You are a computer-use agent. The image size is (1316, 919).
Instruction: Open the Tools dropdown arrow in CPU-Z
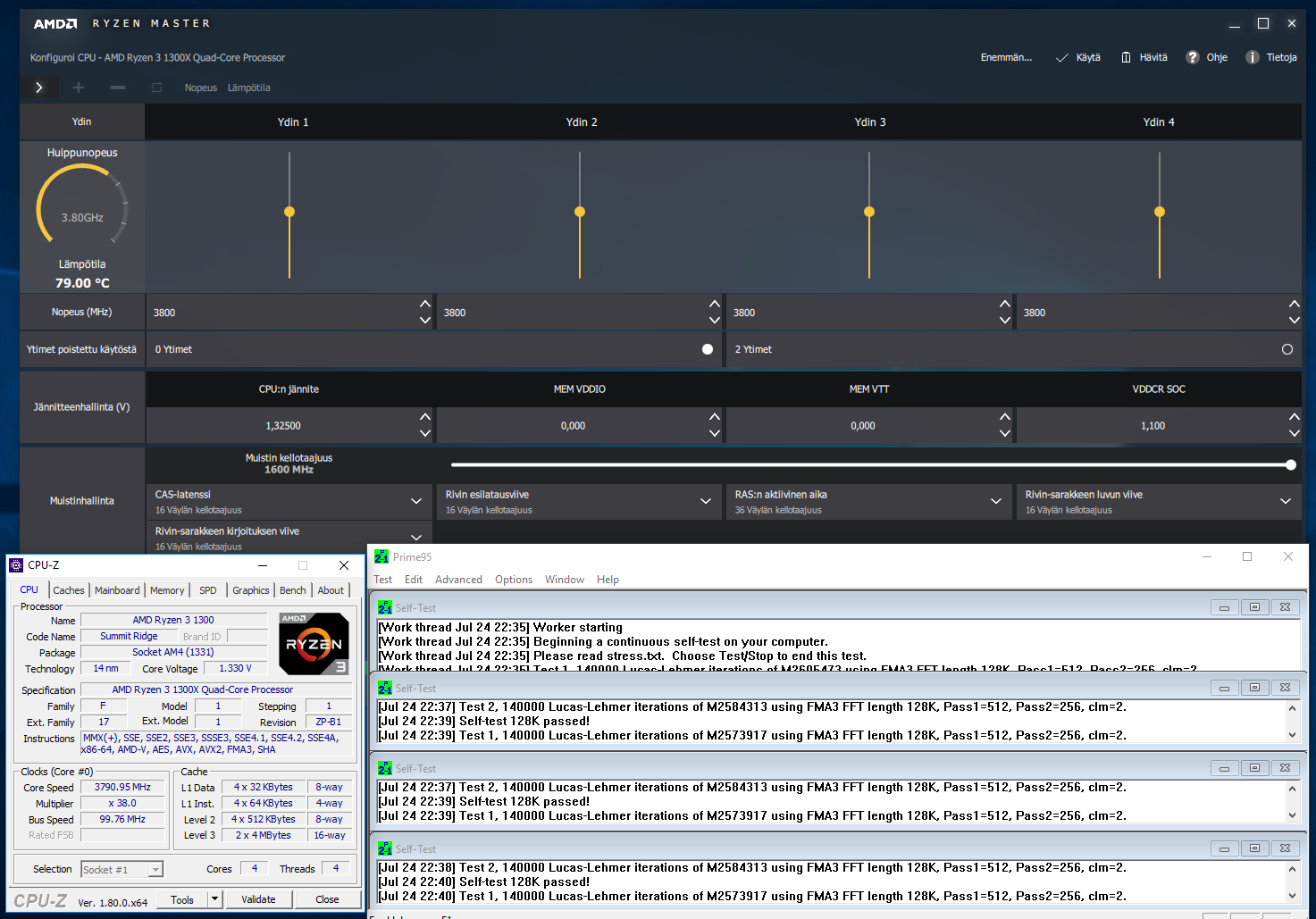214,899
